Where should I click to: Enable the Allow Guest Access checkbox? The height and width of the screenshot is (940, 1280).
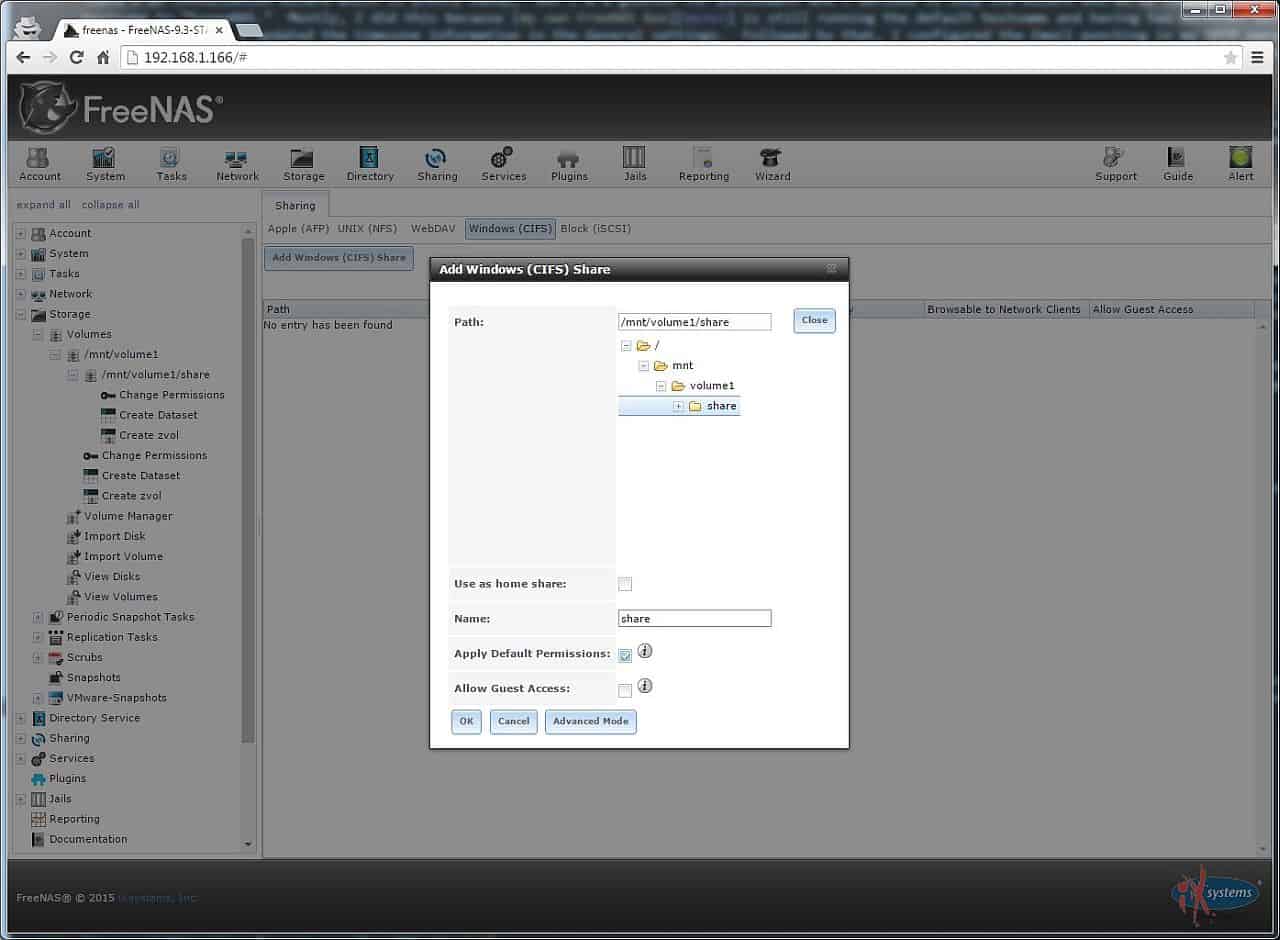click(625, 691)
